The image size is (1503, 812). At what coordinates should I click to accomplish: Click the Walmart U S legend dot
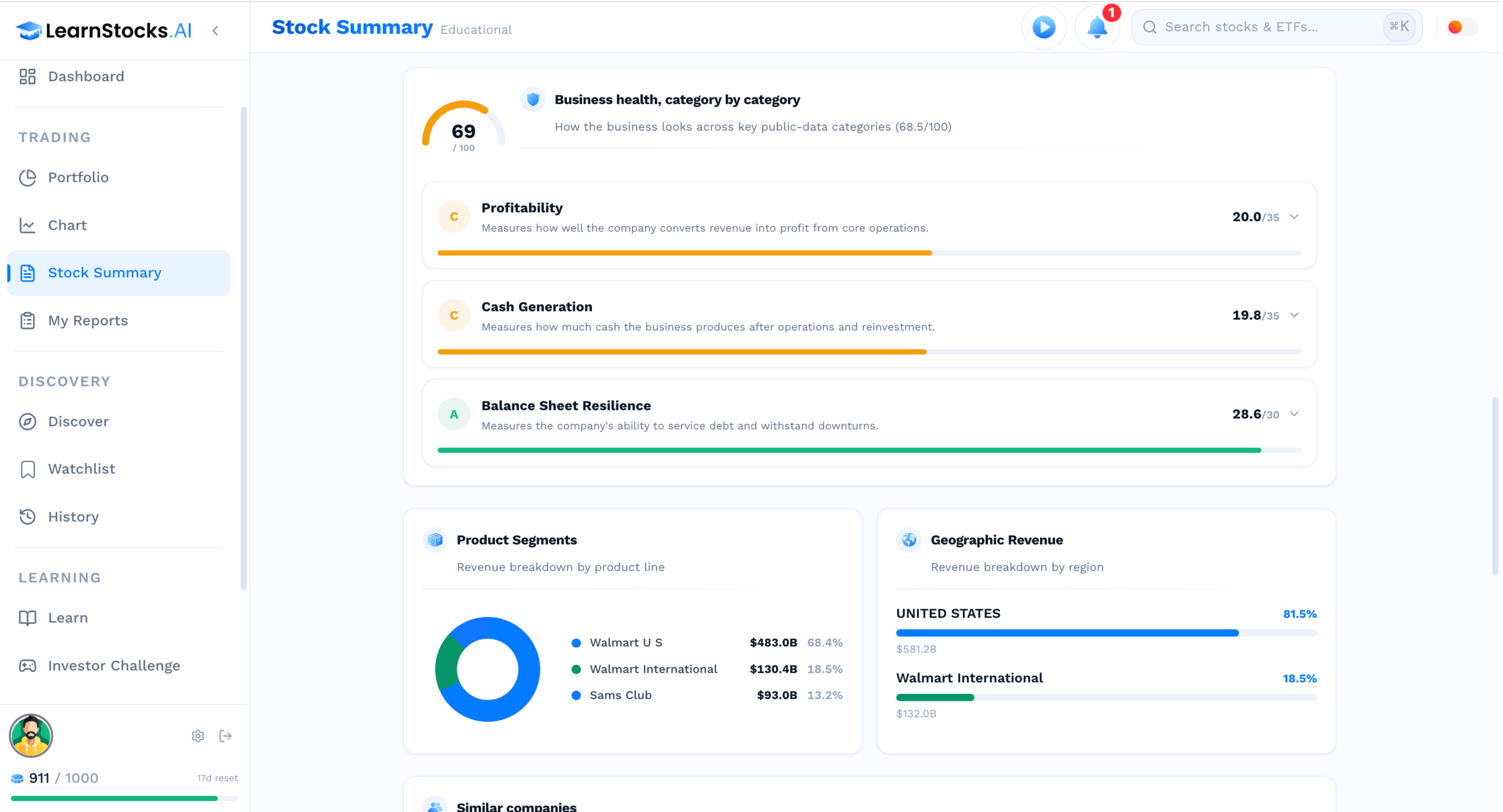pyautogui.click(x=577, y=643)
